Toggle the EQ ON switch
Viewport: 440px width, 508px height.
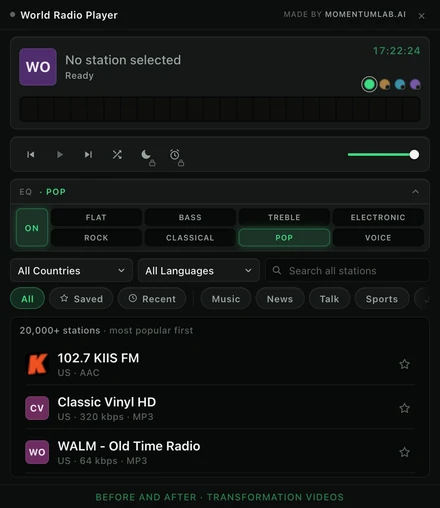(x=32, y=228)
